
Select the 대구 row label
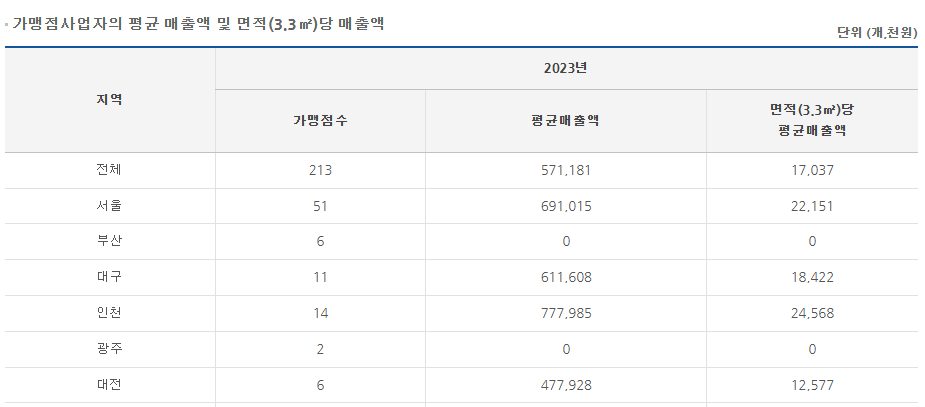coord(110,277)
